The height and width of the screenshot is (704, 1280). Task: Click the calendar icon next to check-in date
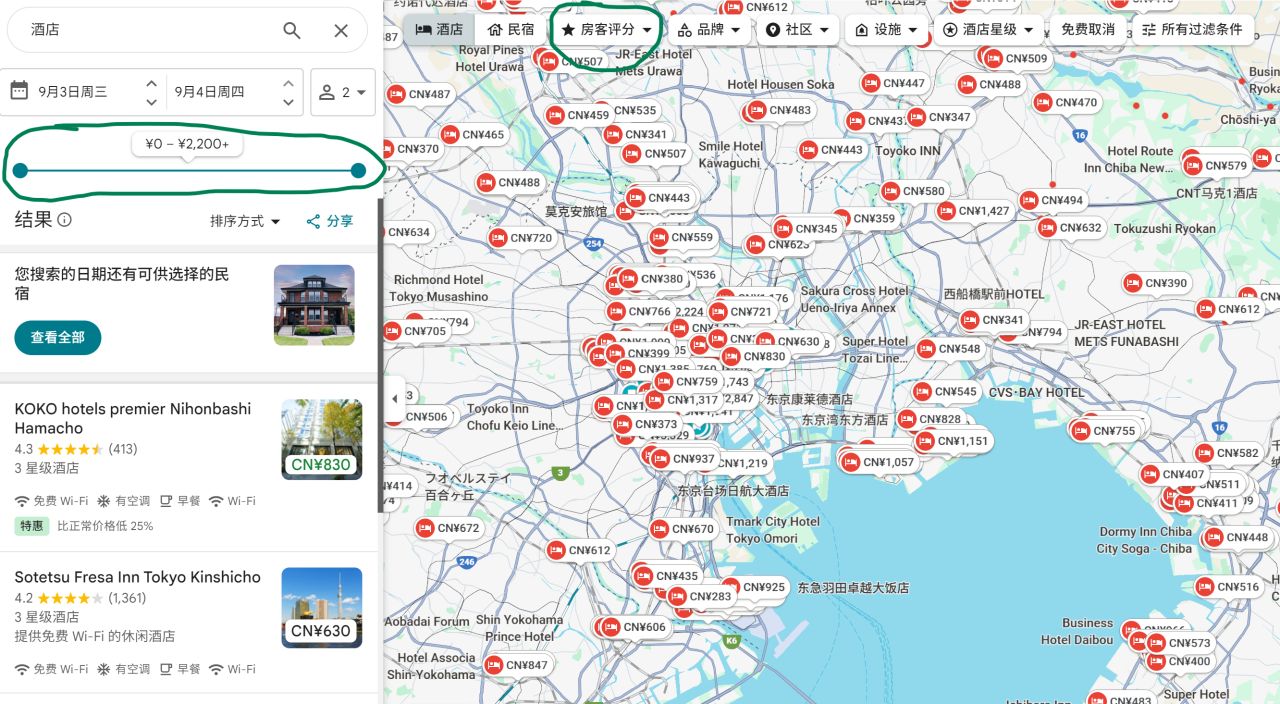point(19,91)
